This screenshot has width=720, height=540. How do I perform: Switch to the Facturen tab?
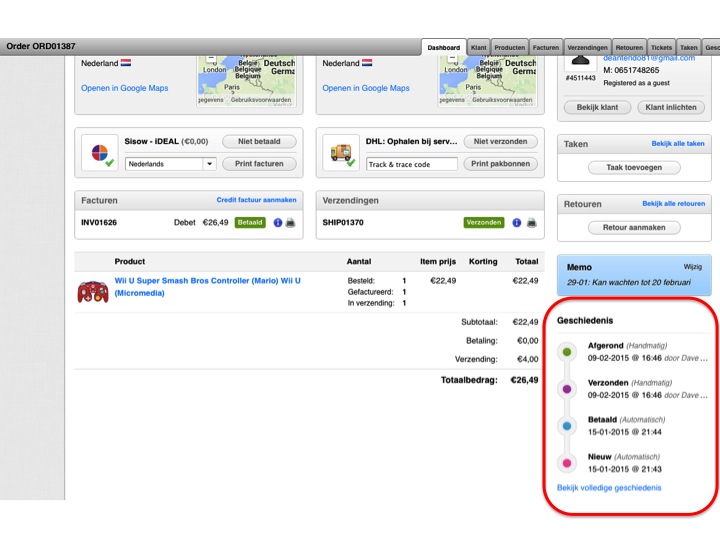tap(545, 47)
